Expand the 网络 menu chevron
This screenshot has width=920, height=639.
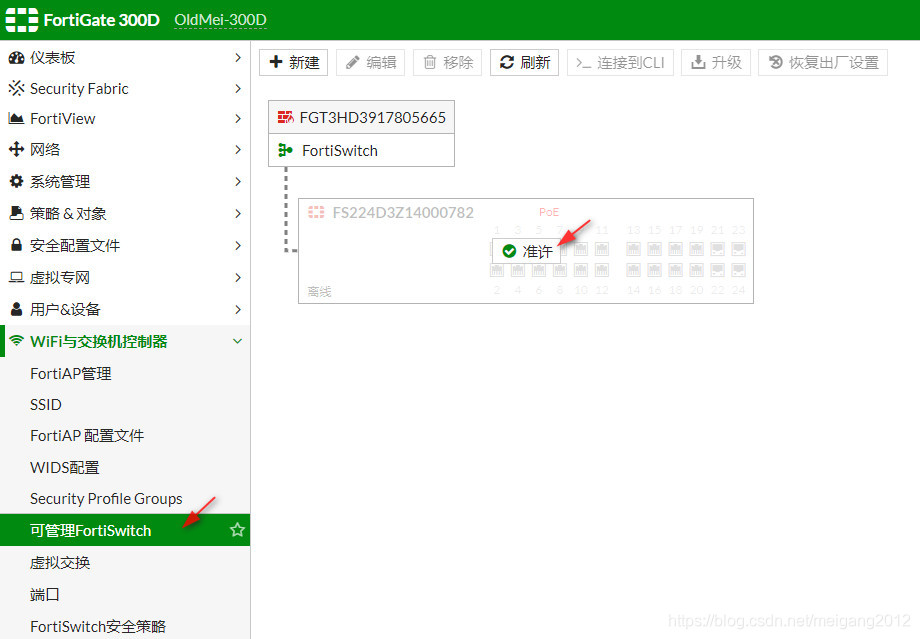click(x=238, y=150)
